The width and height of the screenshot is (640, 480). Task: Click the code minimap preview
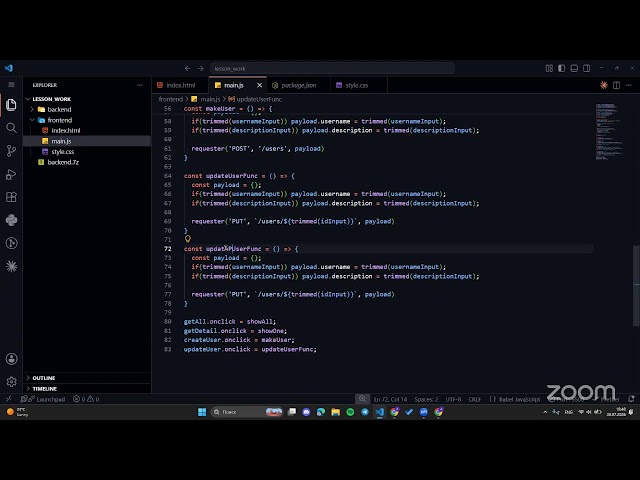coord(609,131)
